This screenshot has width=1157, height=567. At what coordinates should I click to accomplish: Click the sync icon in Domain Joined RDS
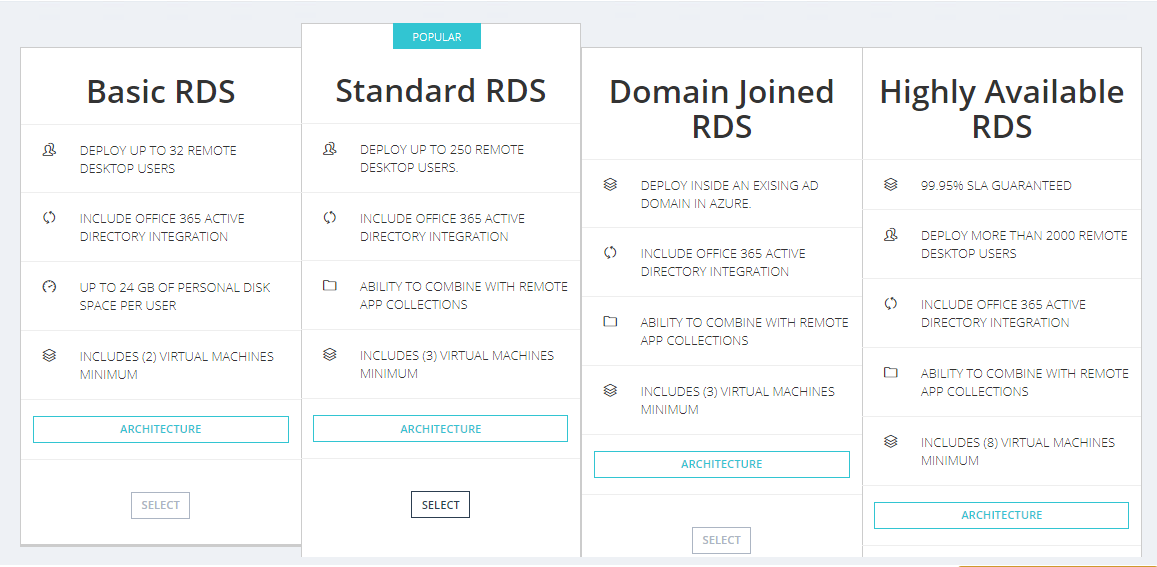610,253
